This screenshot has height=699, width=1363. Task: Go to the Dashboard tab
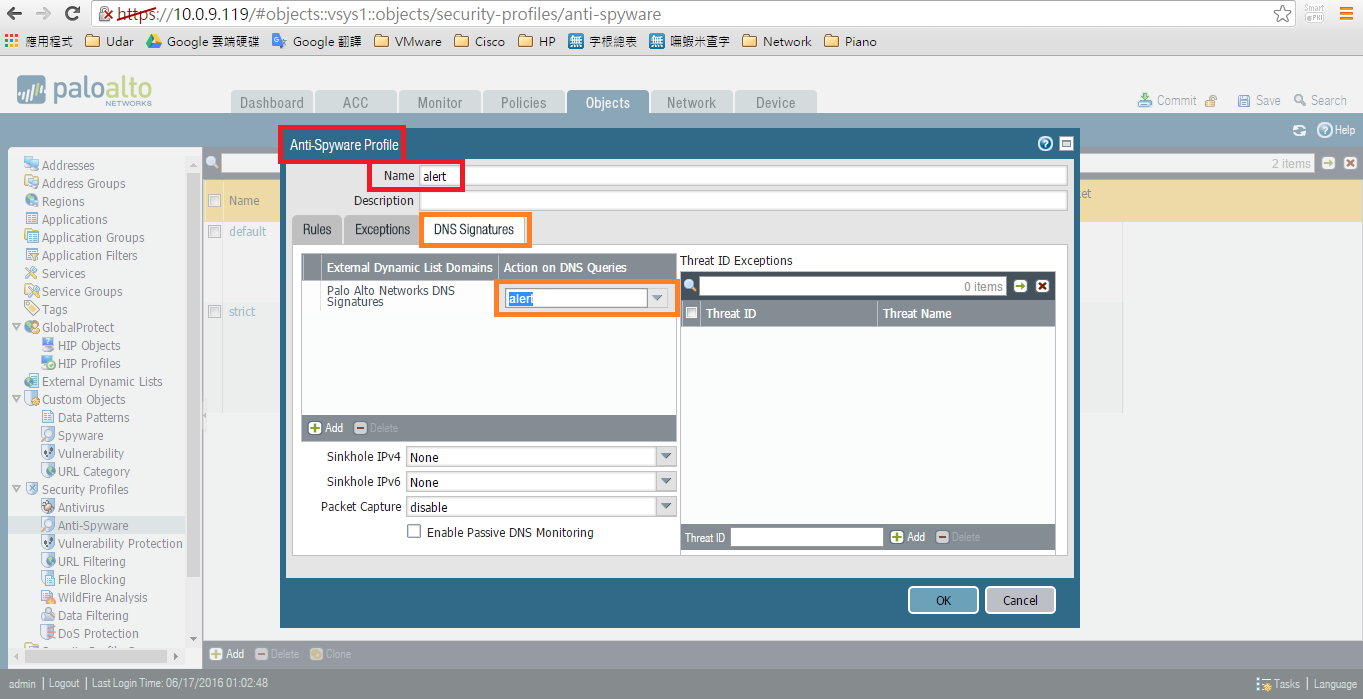[x=272, y=102]
